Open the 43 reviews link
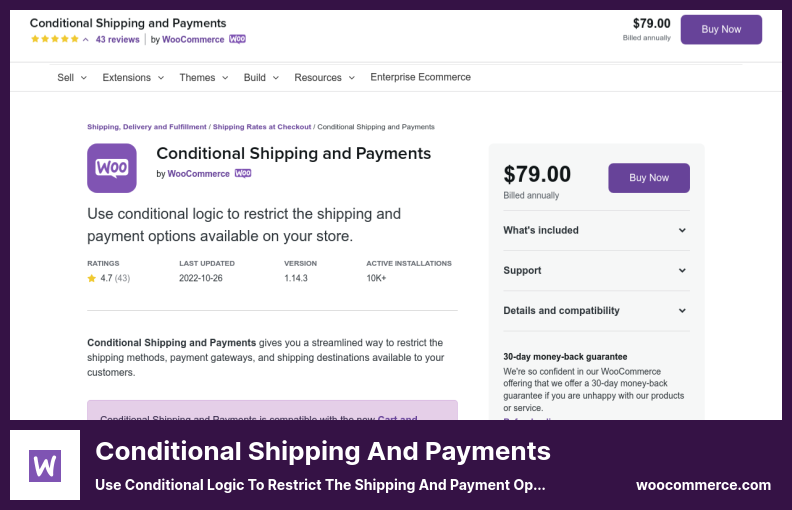This screenshot has width=792, height=510. click(x=118, y=39)
